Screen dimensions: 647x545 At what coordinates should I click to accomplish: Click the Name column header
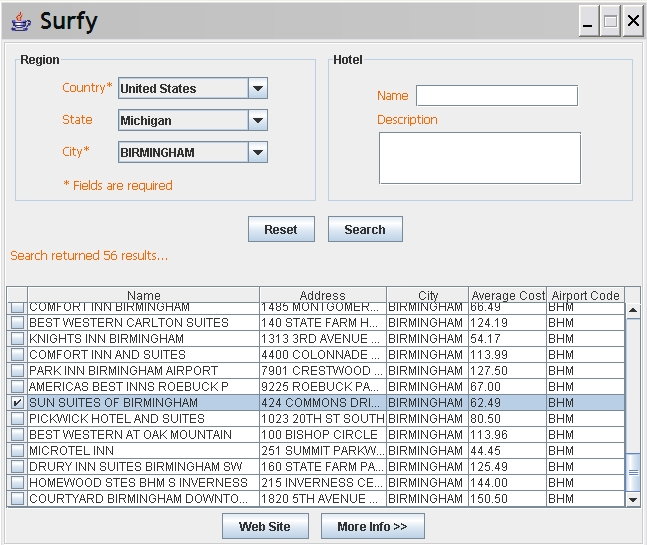(x=144, y=295)
